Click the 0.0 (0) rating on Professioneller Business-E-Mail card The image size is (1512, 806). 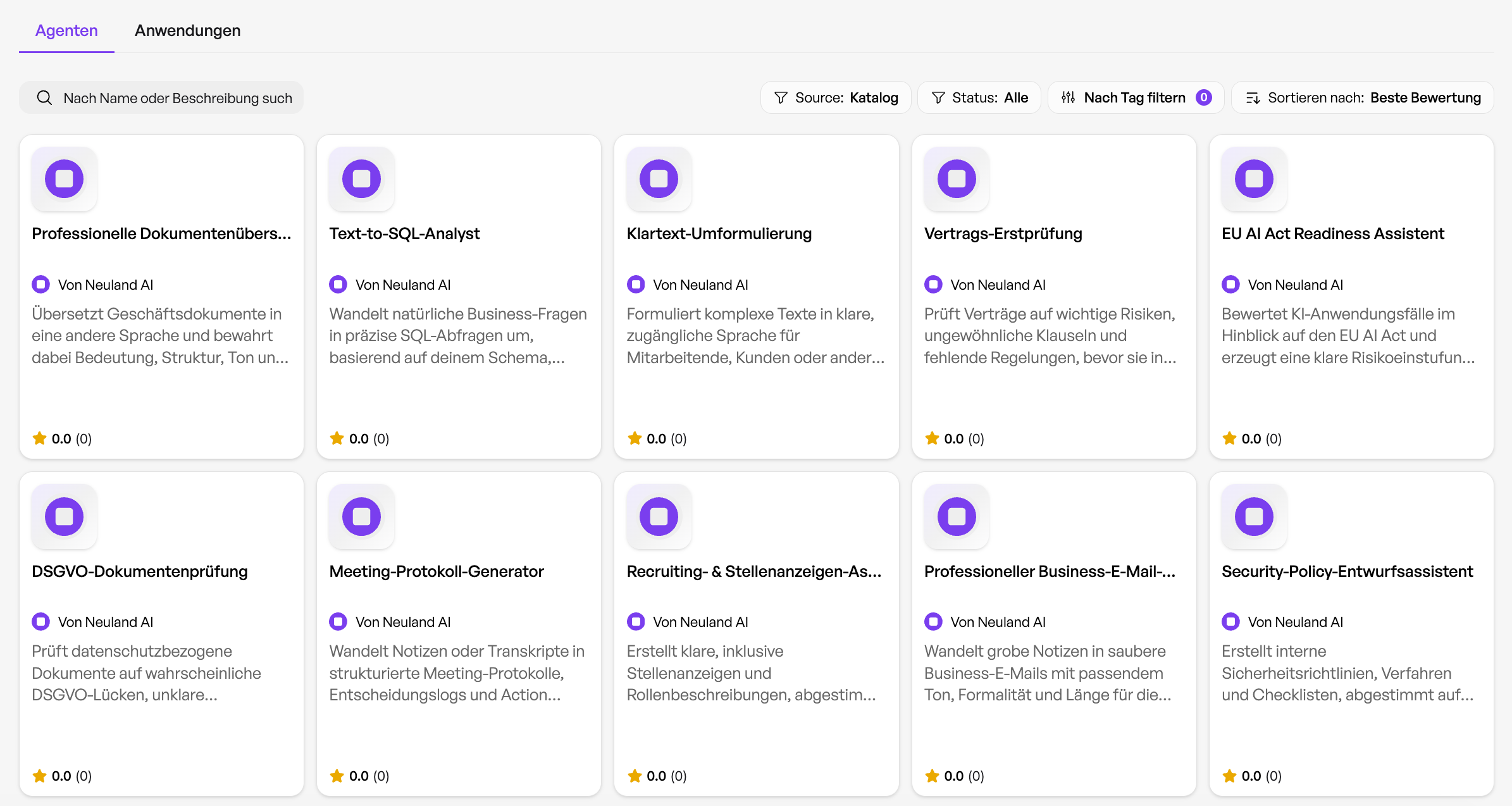pyautogui.click(x=955, y=776)
